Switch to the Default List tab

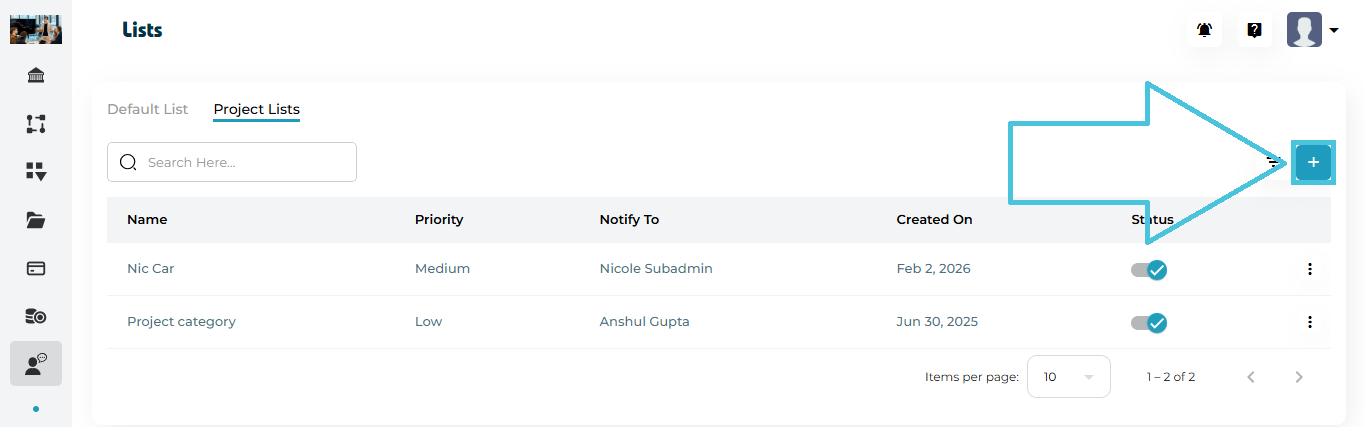(x=147, y=109)
